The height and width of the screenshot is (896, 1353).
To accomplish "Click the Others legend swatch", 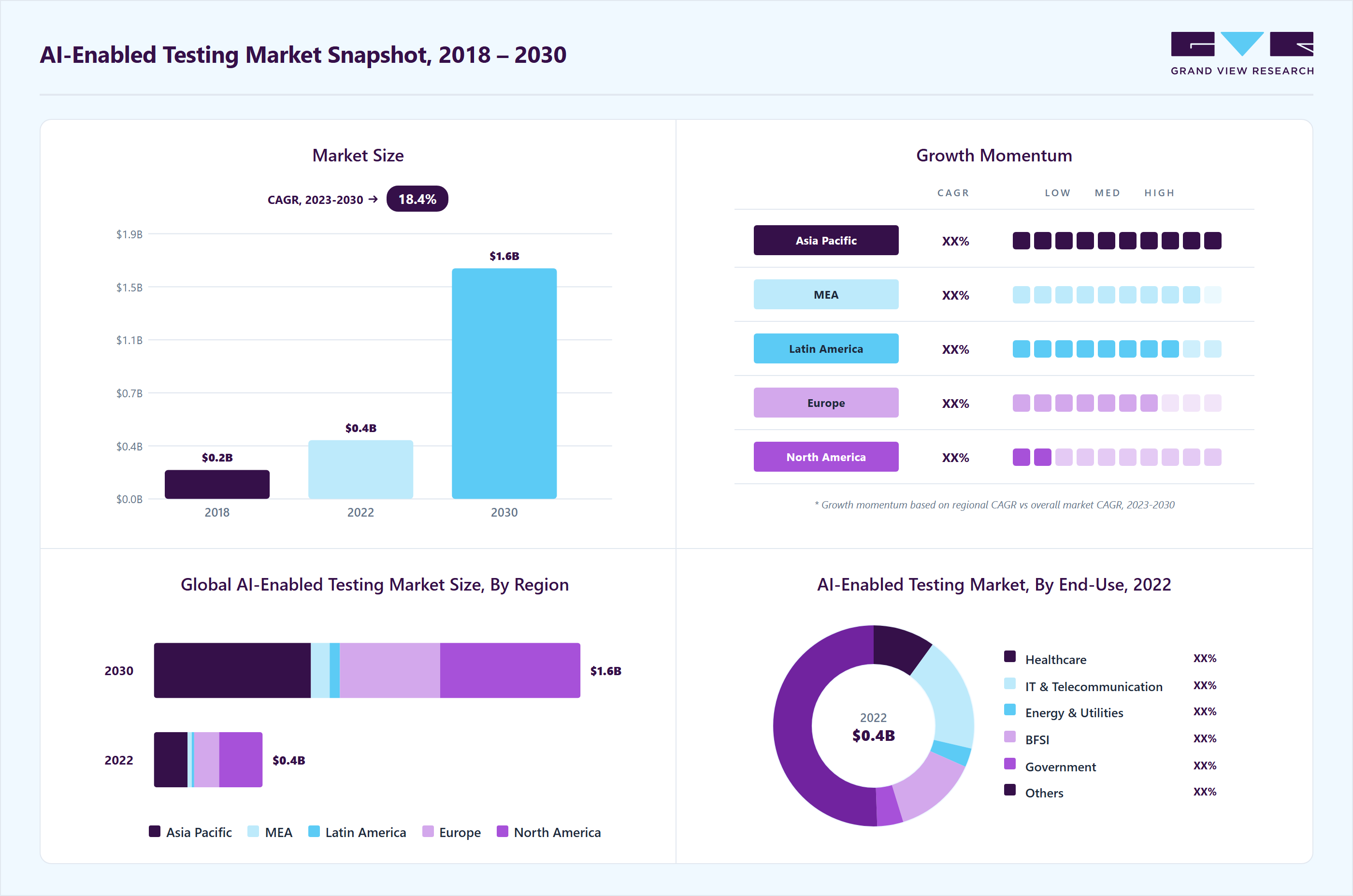I will (1009, 790).
